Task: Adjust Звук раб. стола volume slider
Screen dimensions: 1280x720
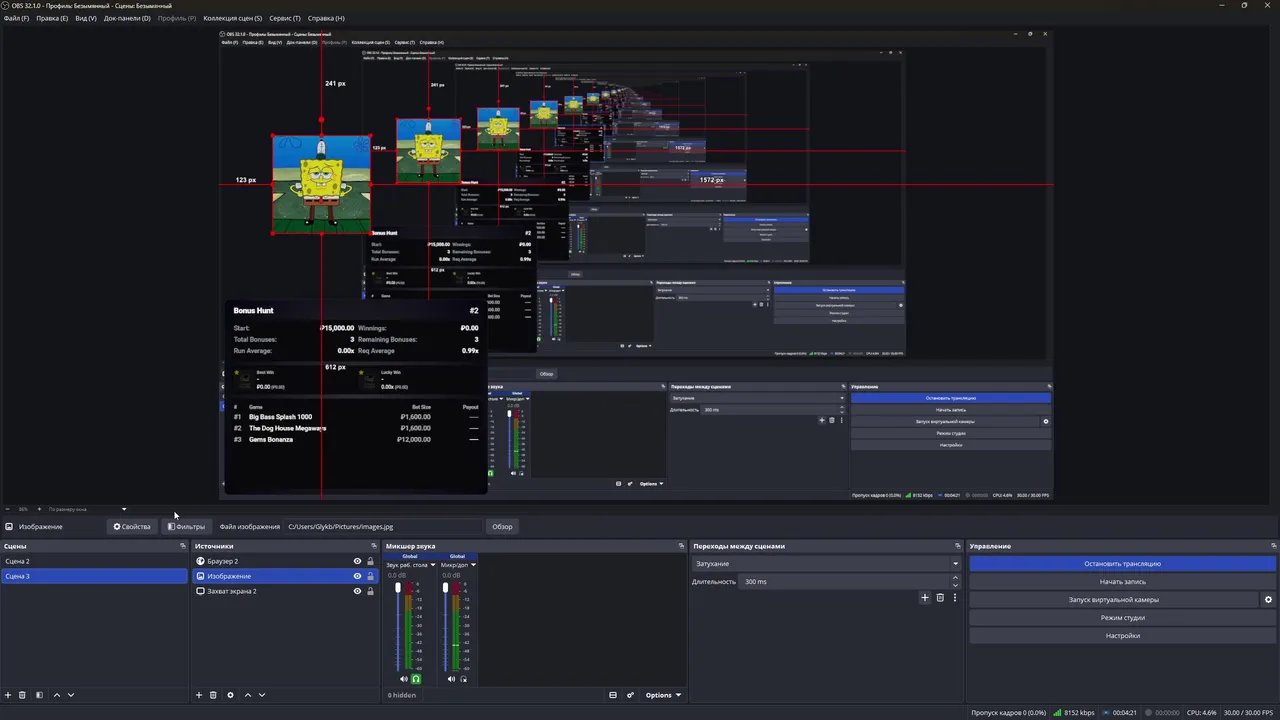Action: 398,626
